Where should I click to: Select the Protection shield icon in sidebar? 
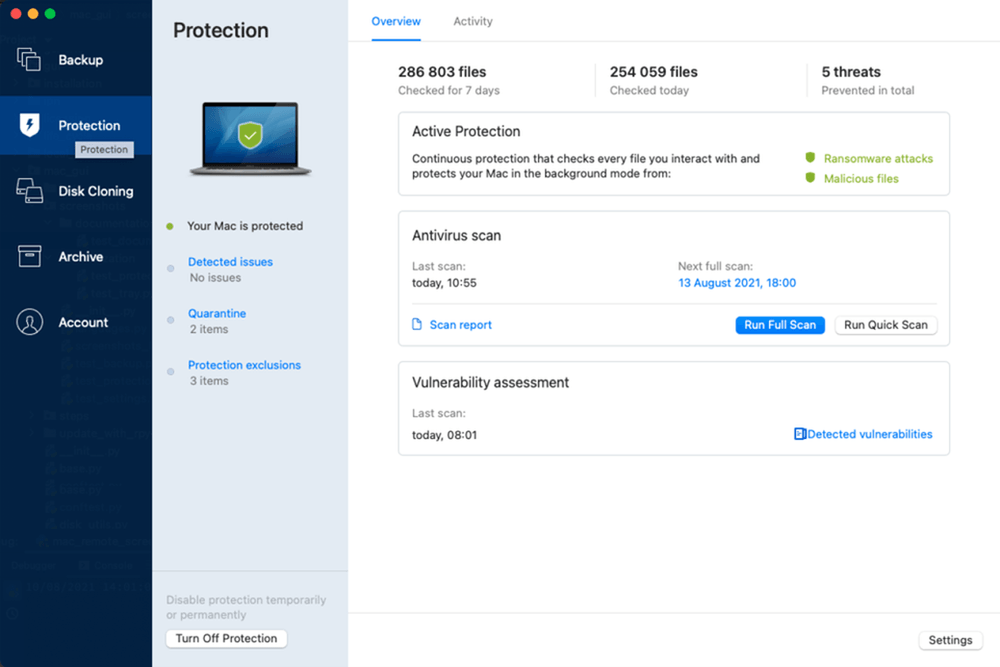point(29,125)
